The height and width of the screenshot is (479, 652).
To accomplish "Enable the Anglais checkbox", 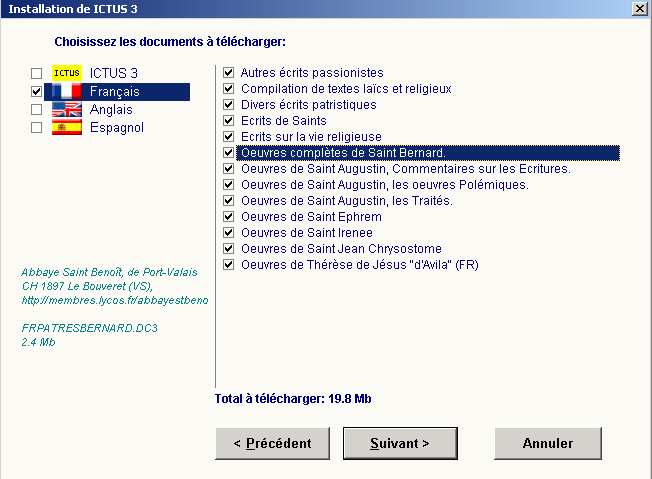I will click(37, 109).
